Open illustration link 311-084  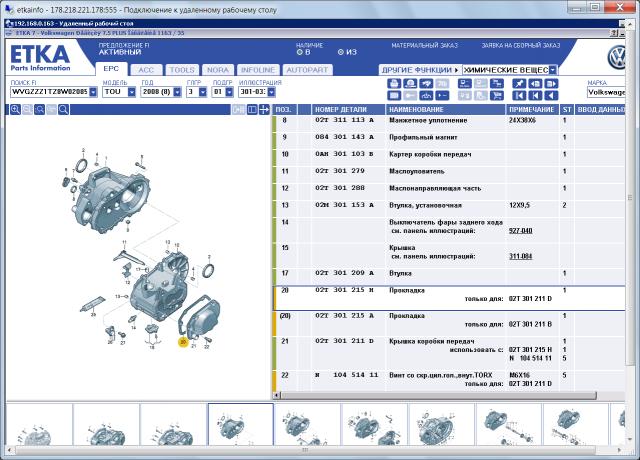coord(520,256)
